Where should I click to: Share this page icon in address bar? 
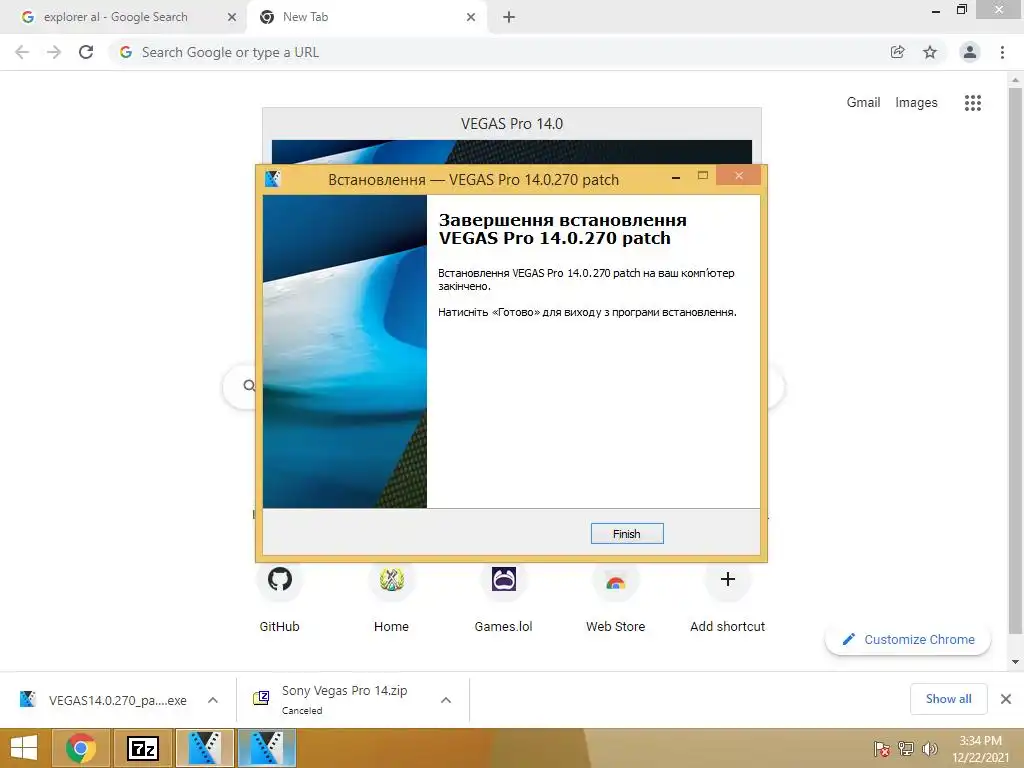click(x=897, y=52)
